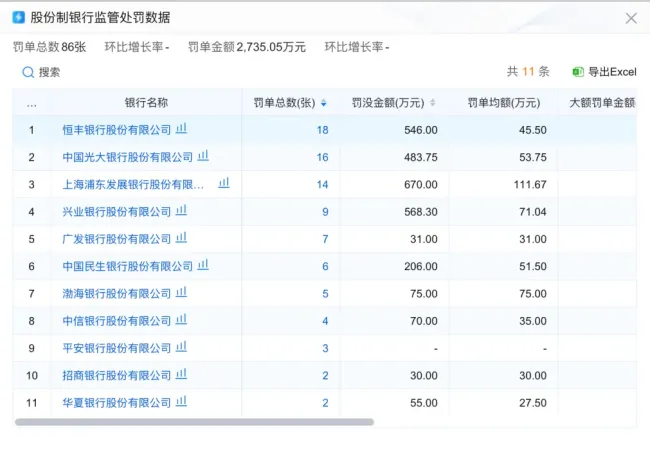Viewport: 650px width, 463px height.
Task: Close the 股份制银行监管处罚数据 dialog
Action: (x=631, y=18)
